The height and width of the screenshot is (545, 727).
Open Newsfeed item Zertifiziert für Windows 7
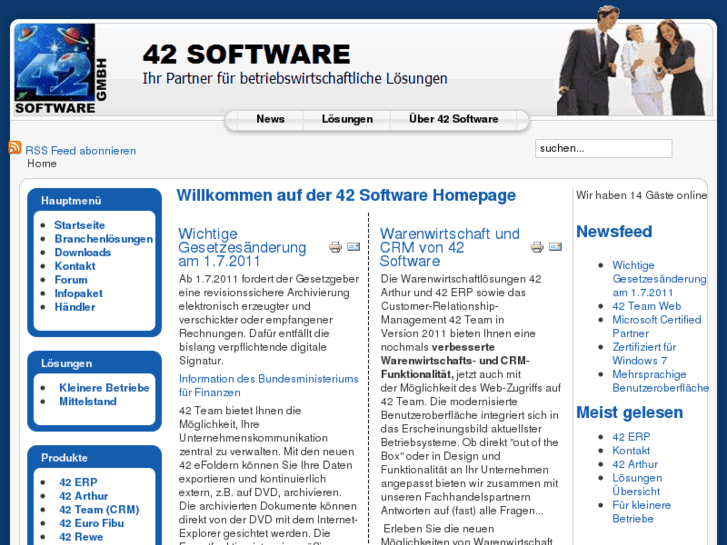point(644,354)
